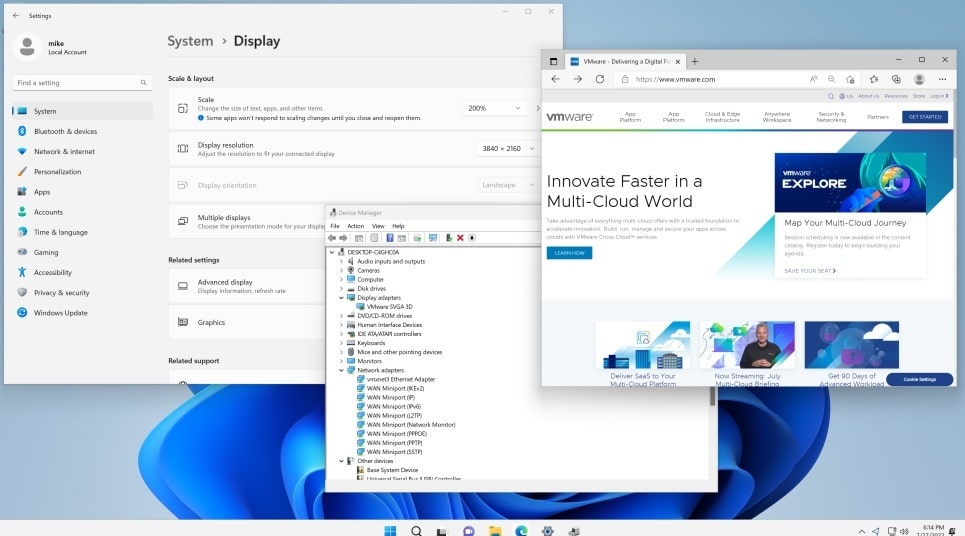Select vmxnet3 Ethernet Adapter device

tap(401, 379)
